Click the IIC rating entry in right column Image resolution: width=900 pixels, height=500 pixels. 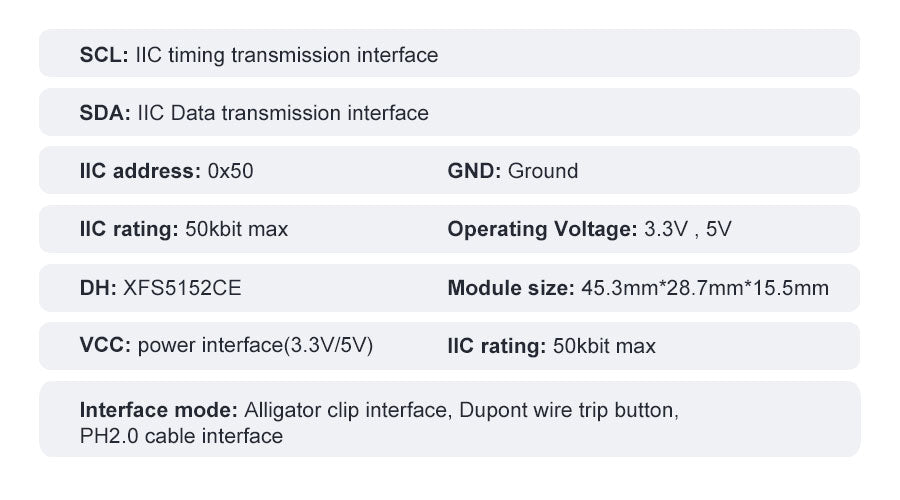tap(551, 346)
